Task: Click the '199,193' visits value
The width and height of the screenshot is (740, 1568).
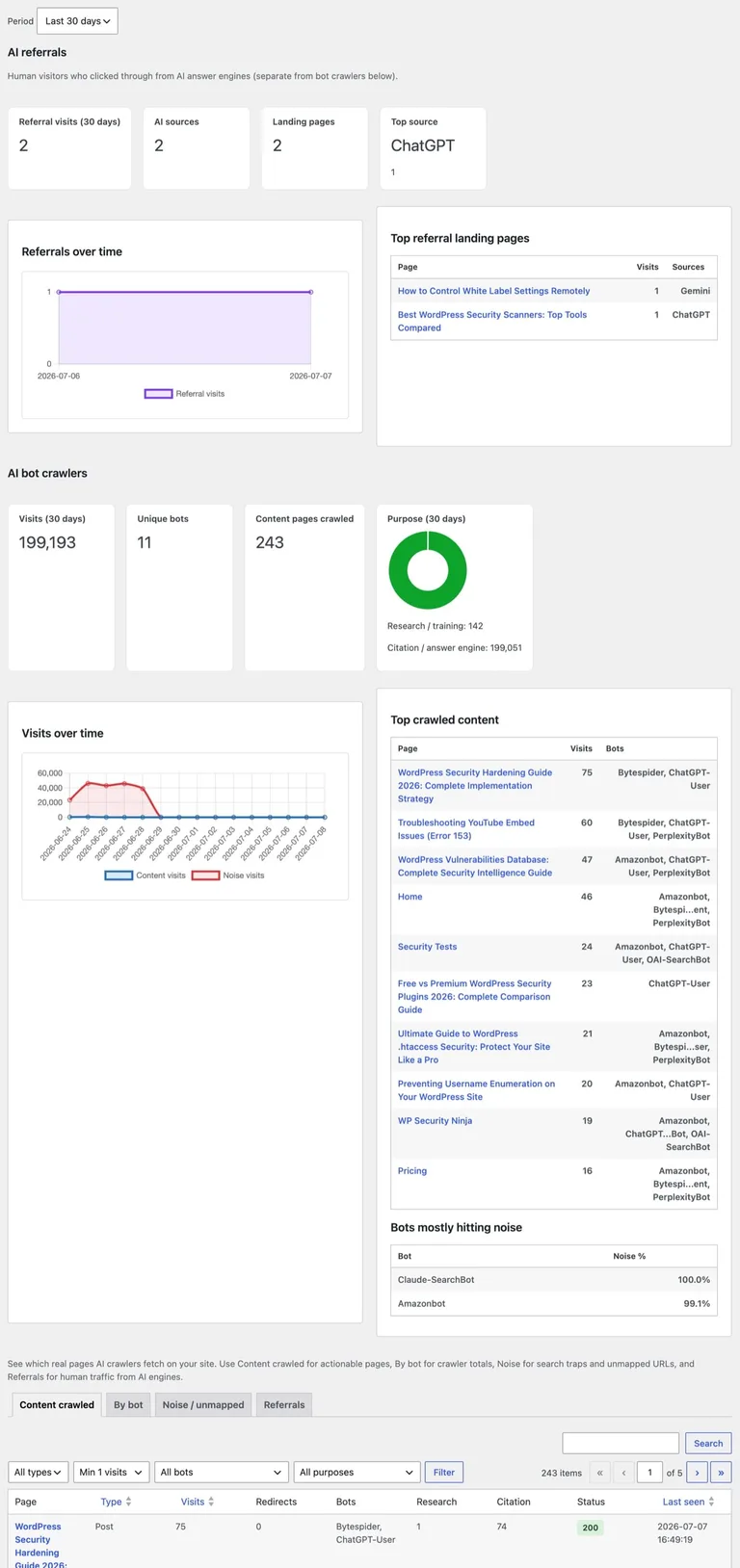Action: 47,542
